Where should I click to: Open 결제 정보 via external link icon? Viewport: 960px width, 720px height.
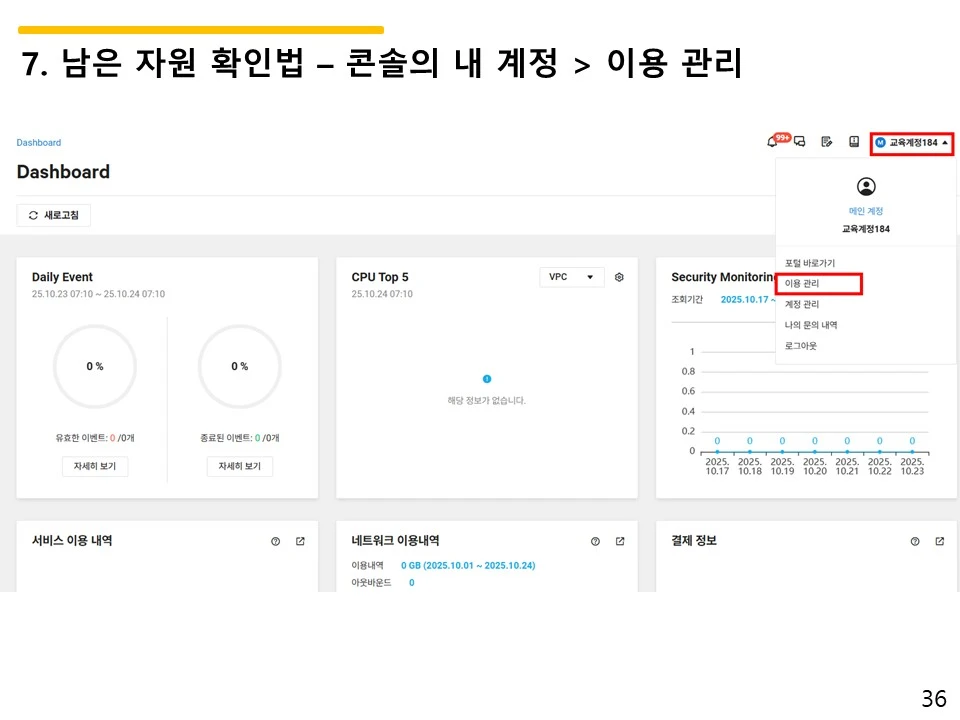point(938,540)
